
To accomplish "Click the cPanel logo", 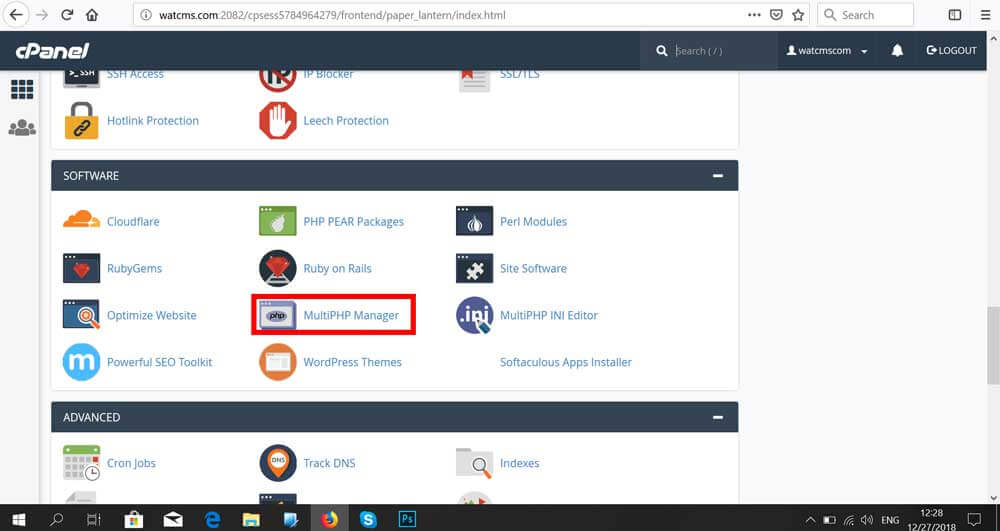I will click(x=52, y=50).
